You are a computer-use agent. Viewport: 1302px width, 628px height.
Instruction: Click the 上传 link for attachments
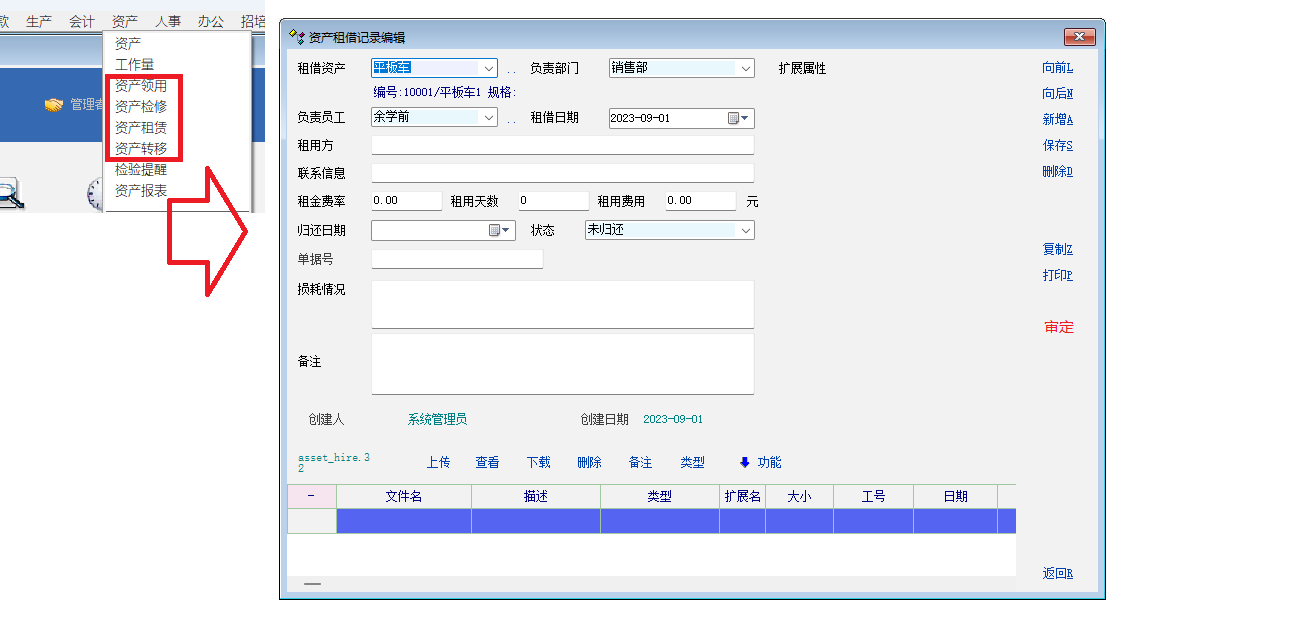click(438, 463)
